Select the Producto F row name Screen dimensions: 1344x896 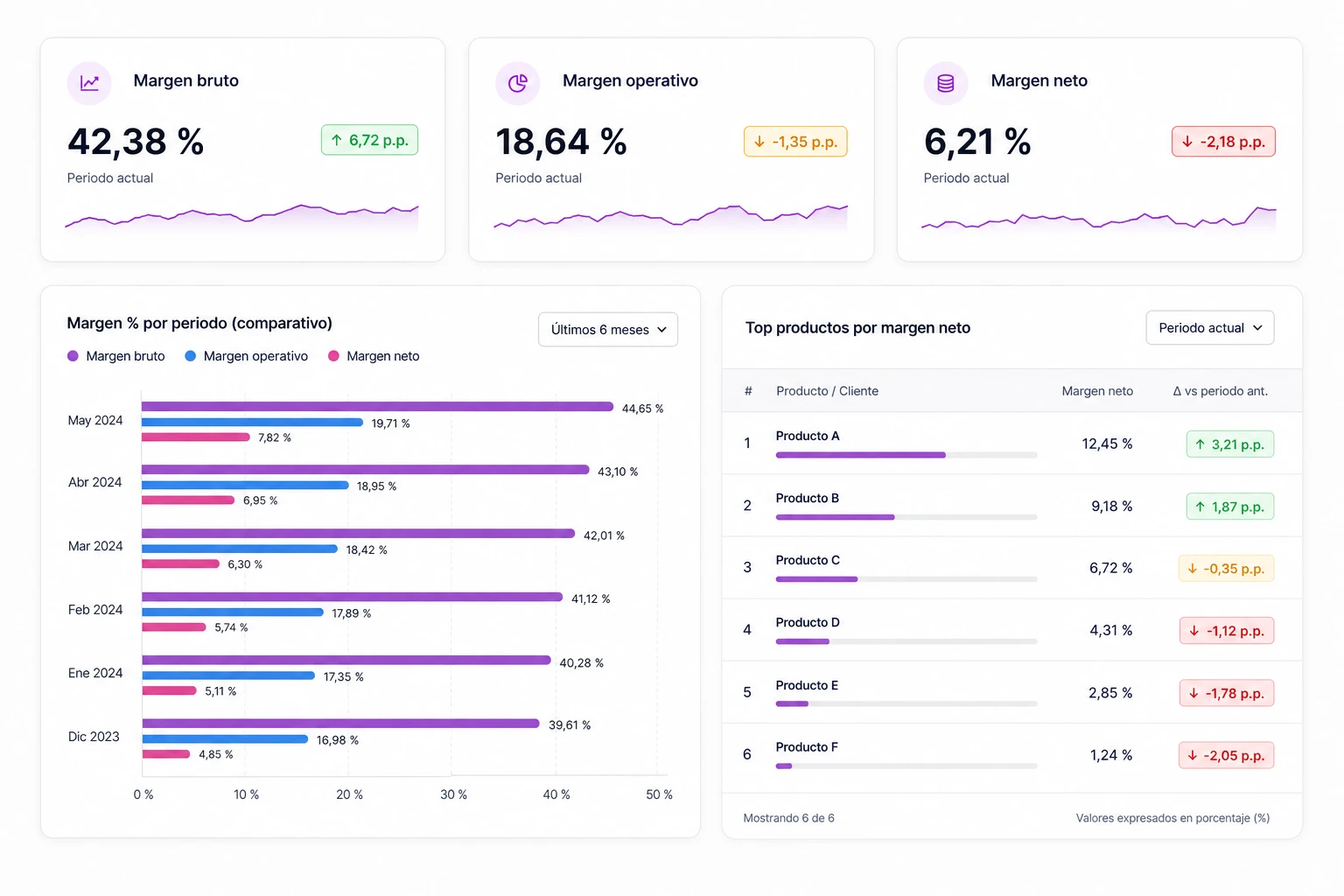[x=807, y=747]
